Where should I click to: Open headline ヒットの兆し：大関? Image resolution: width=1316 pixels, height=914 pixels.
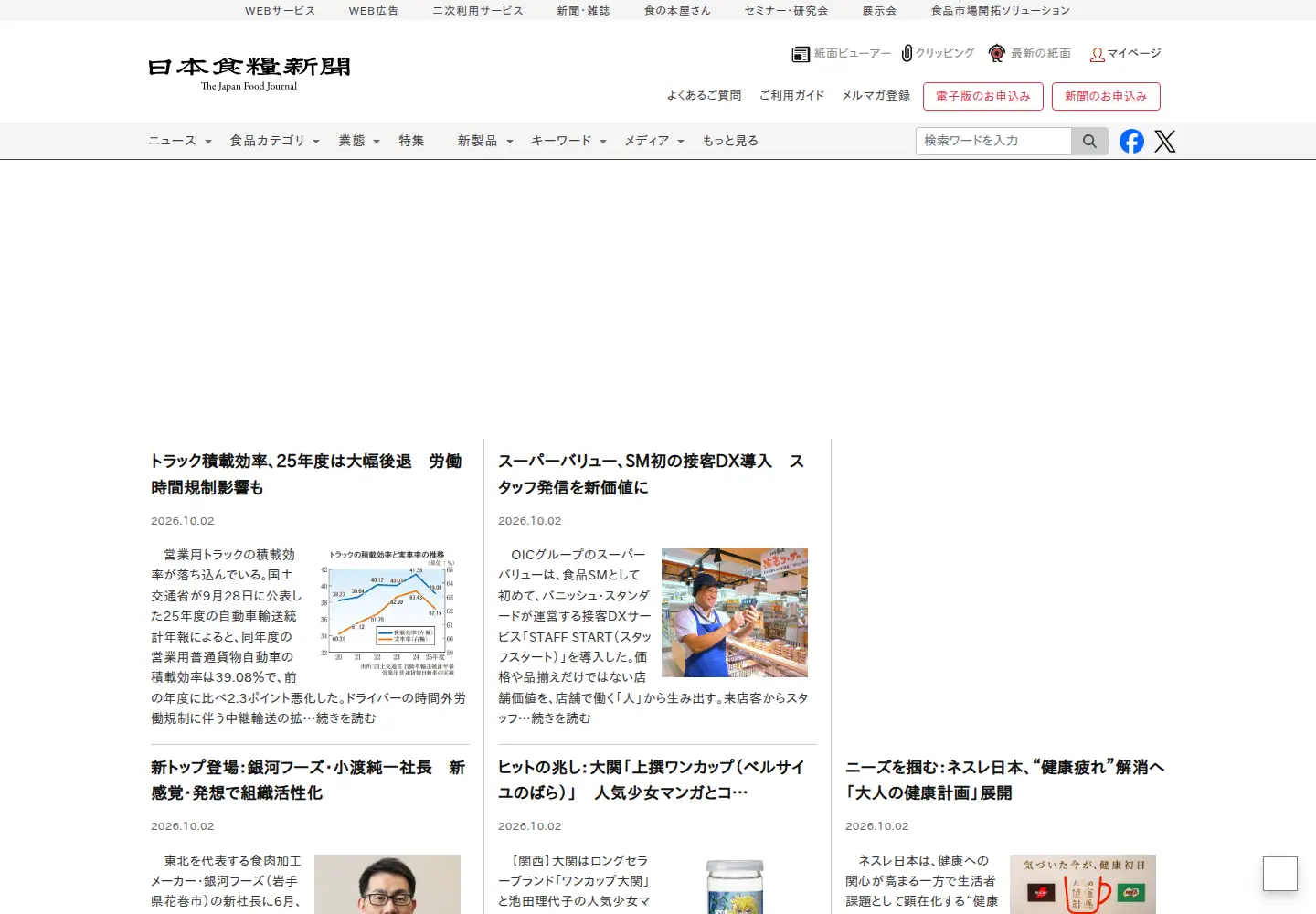point(652,780)
